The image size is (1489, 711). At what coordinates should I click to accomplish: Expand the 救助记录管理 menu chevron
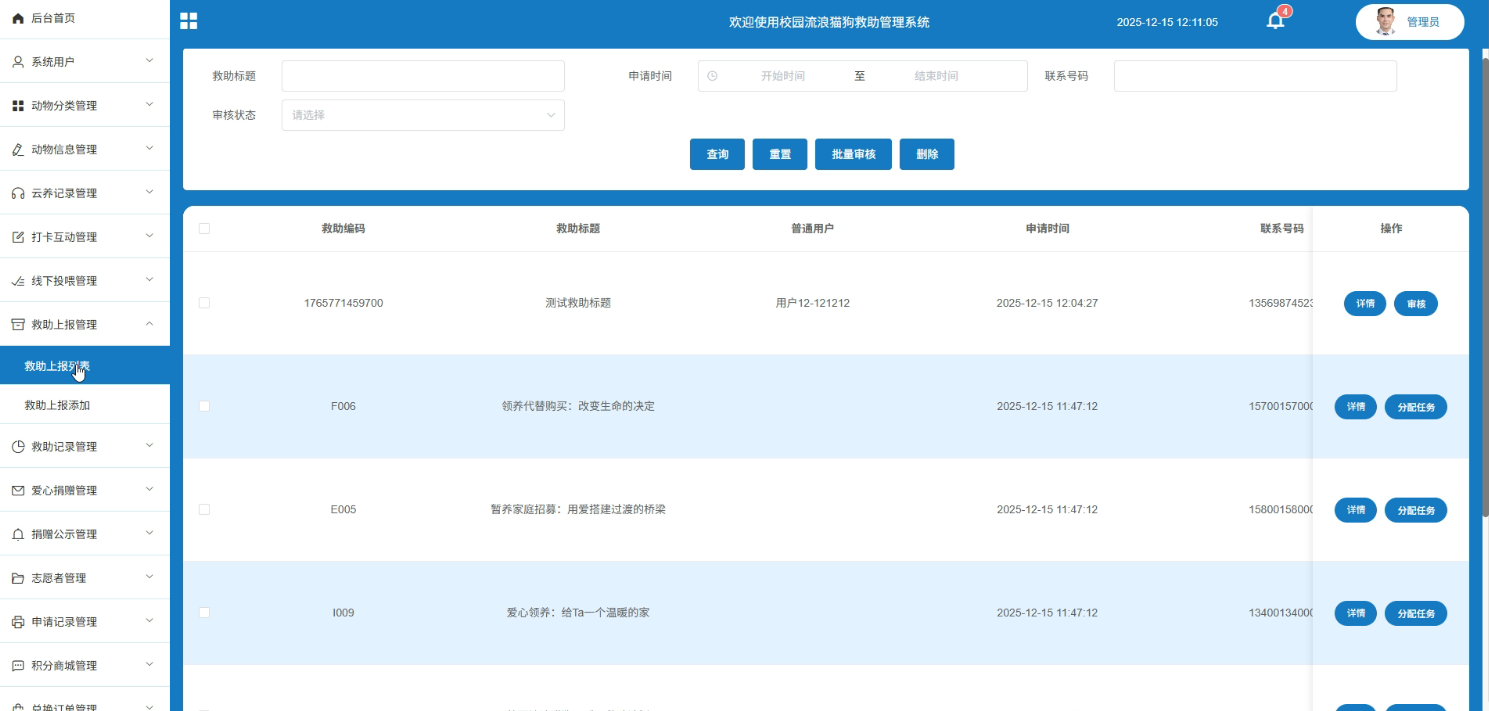(149, 446)
